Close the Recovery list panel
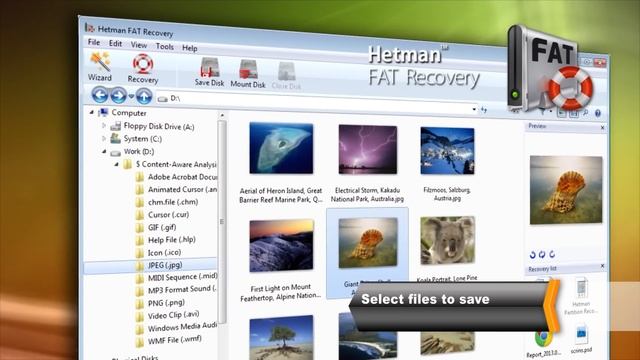 [602, 266]
